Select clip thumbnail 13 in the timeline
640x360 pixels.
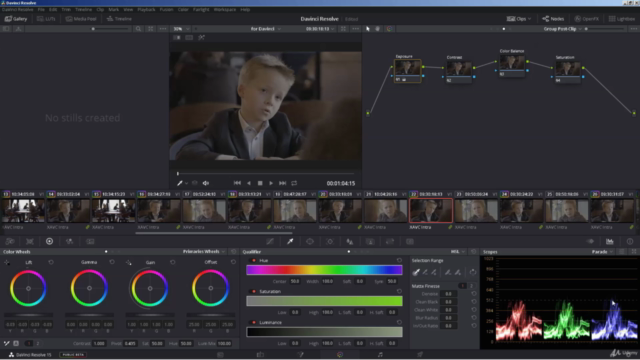pos(23,210)
